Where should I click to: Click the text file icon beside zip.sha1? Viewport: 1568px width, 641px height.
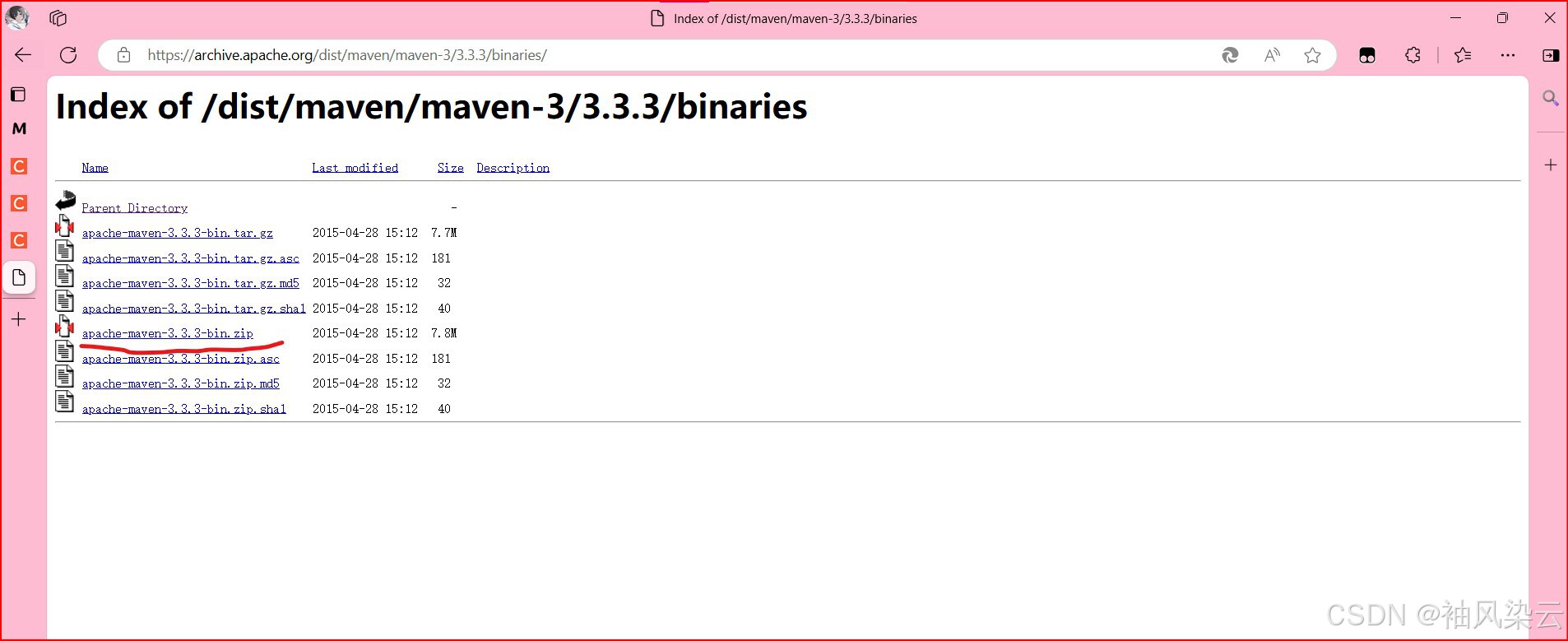coord(65,402)
